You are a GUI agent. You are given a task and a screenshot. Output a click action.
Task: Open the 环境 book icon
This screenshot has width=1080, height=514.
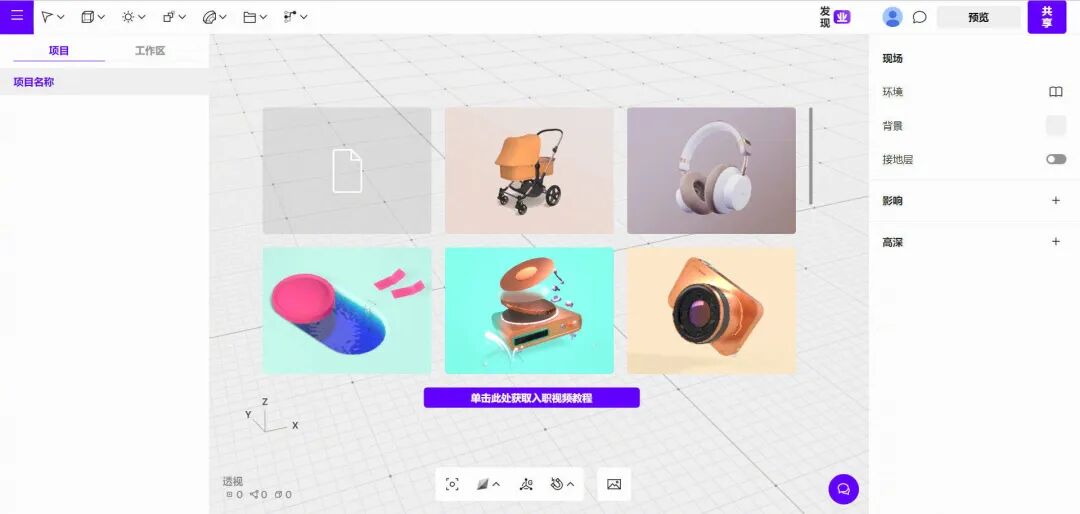(x=1056, y=92)
